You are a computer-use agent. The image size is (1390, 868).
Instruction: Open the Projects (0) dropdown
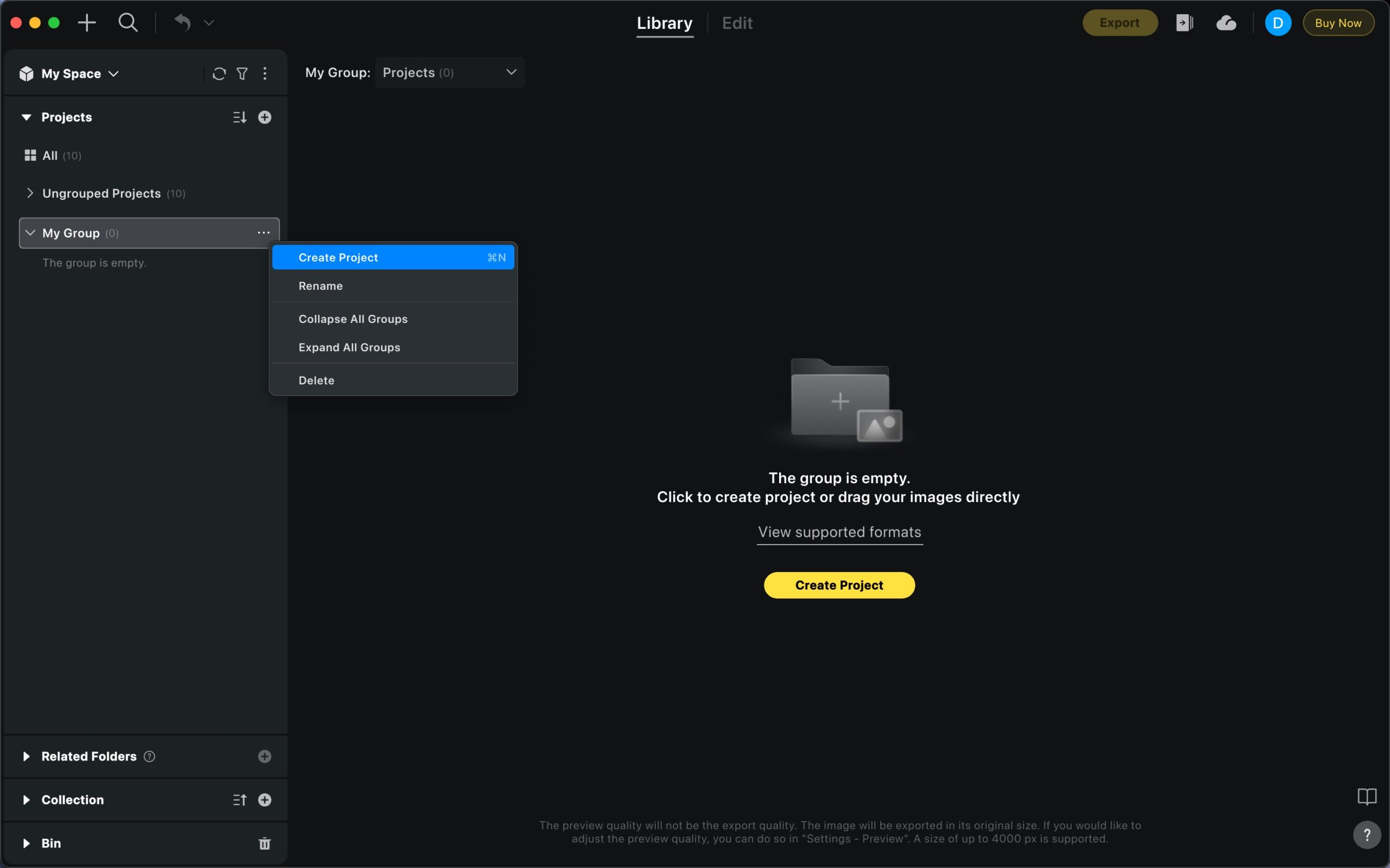450,72
